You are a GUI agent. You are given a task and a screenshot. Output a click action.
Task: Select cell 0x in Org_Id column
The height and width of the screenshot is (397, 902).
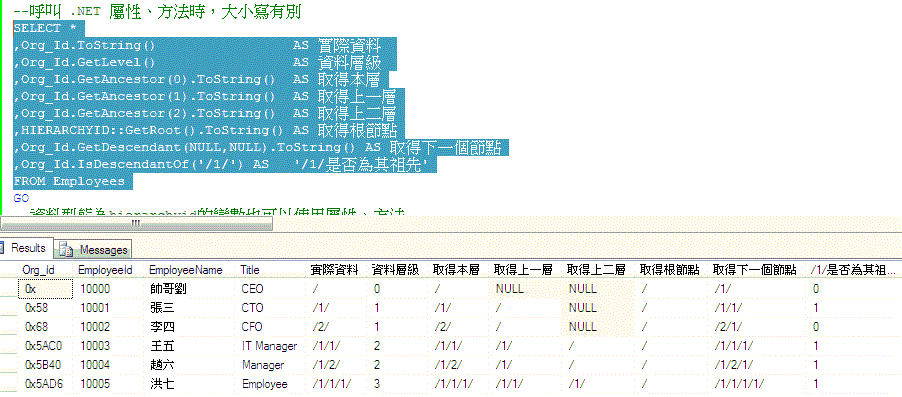tap(45, 289)
